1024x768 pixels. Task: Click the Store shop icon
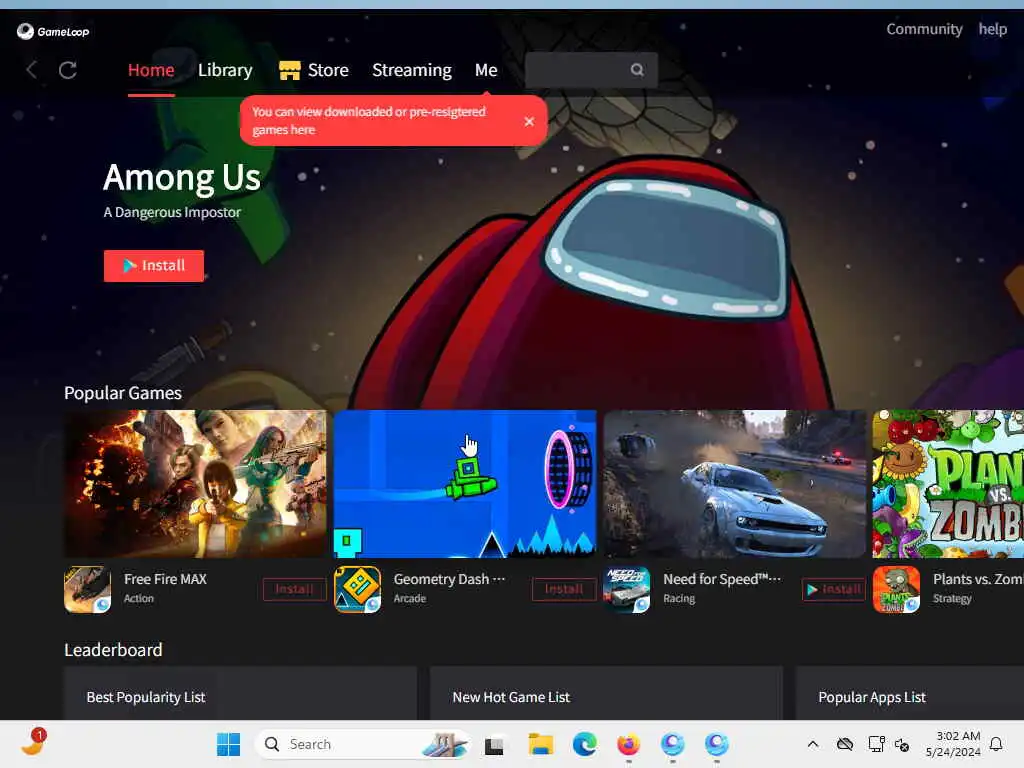(289, 70)
